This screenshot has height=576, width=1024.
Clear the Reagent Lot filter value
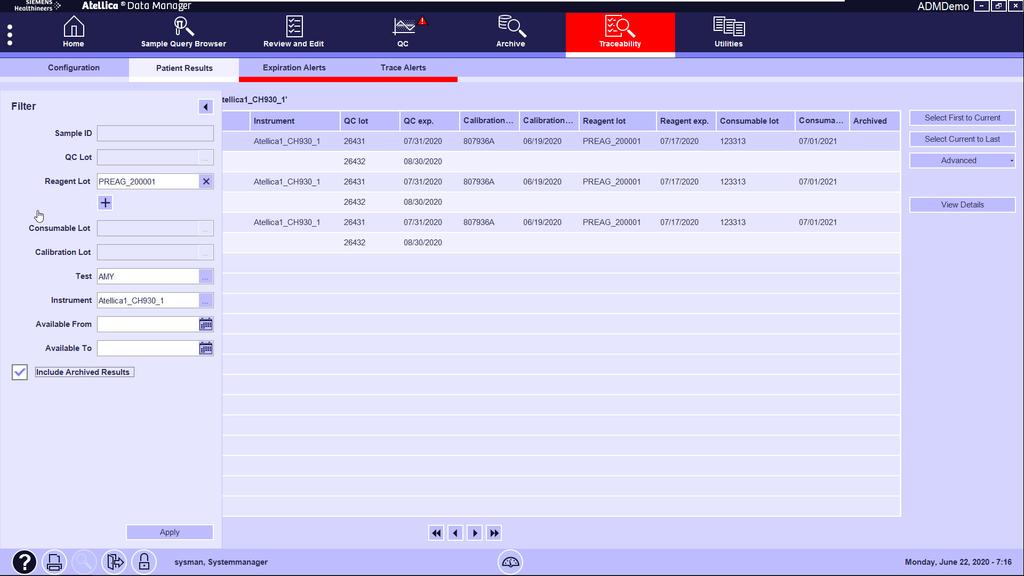click(206, 182)
